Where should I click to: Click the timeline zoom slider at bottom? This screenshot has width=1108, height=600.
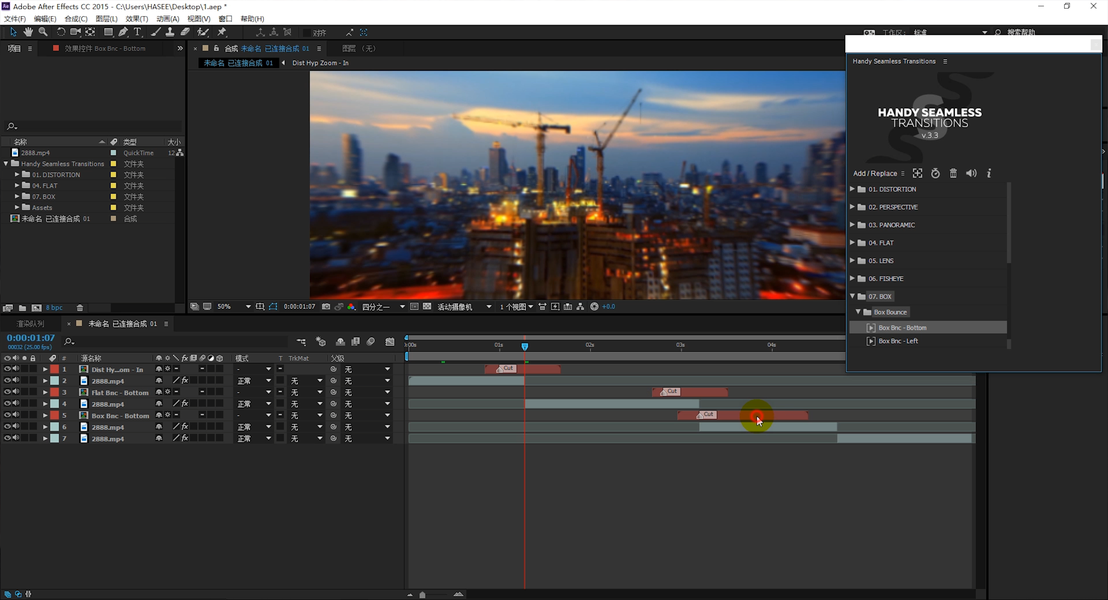pyautogui.click(x=423, y=594)
